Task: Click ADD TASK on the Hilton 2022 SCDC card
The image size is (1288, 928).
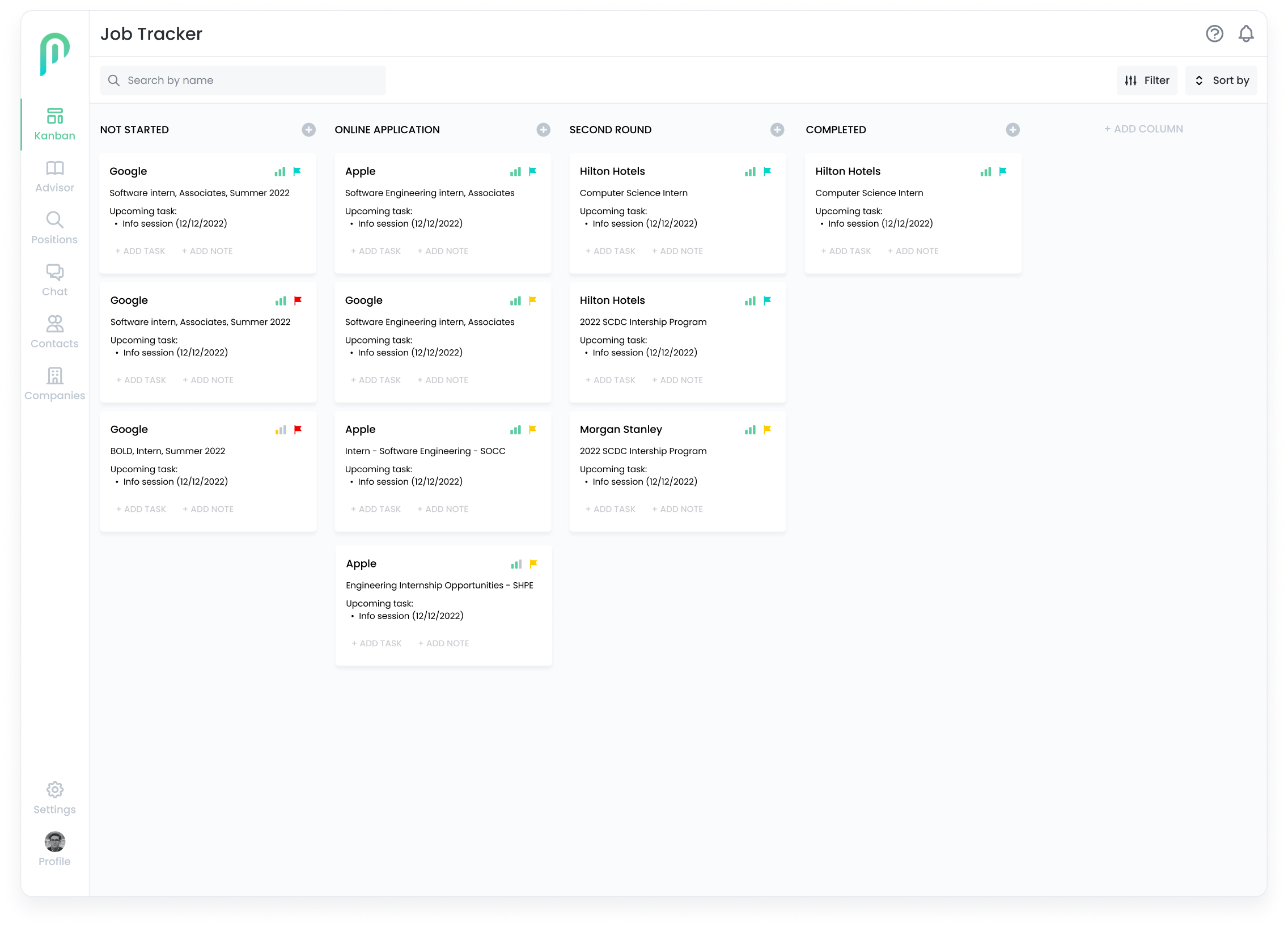Action: click(610, 380)
